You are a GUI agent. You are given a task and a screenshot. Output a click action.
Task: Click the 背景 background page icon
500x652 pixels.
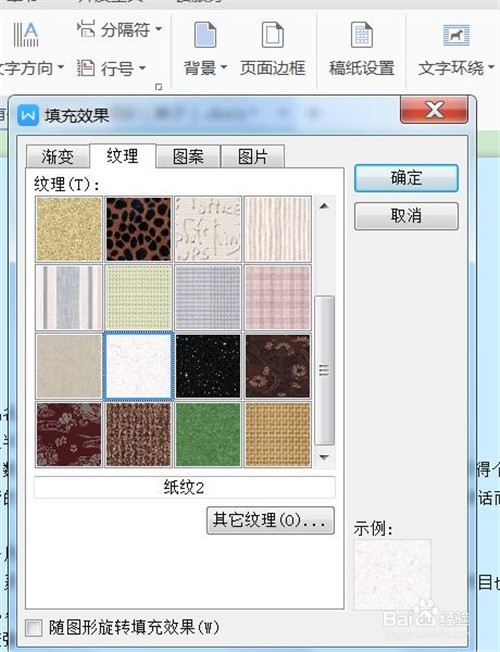(x=205, y=35)
